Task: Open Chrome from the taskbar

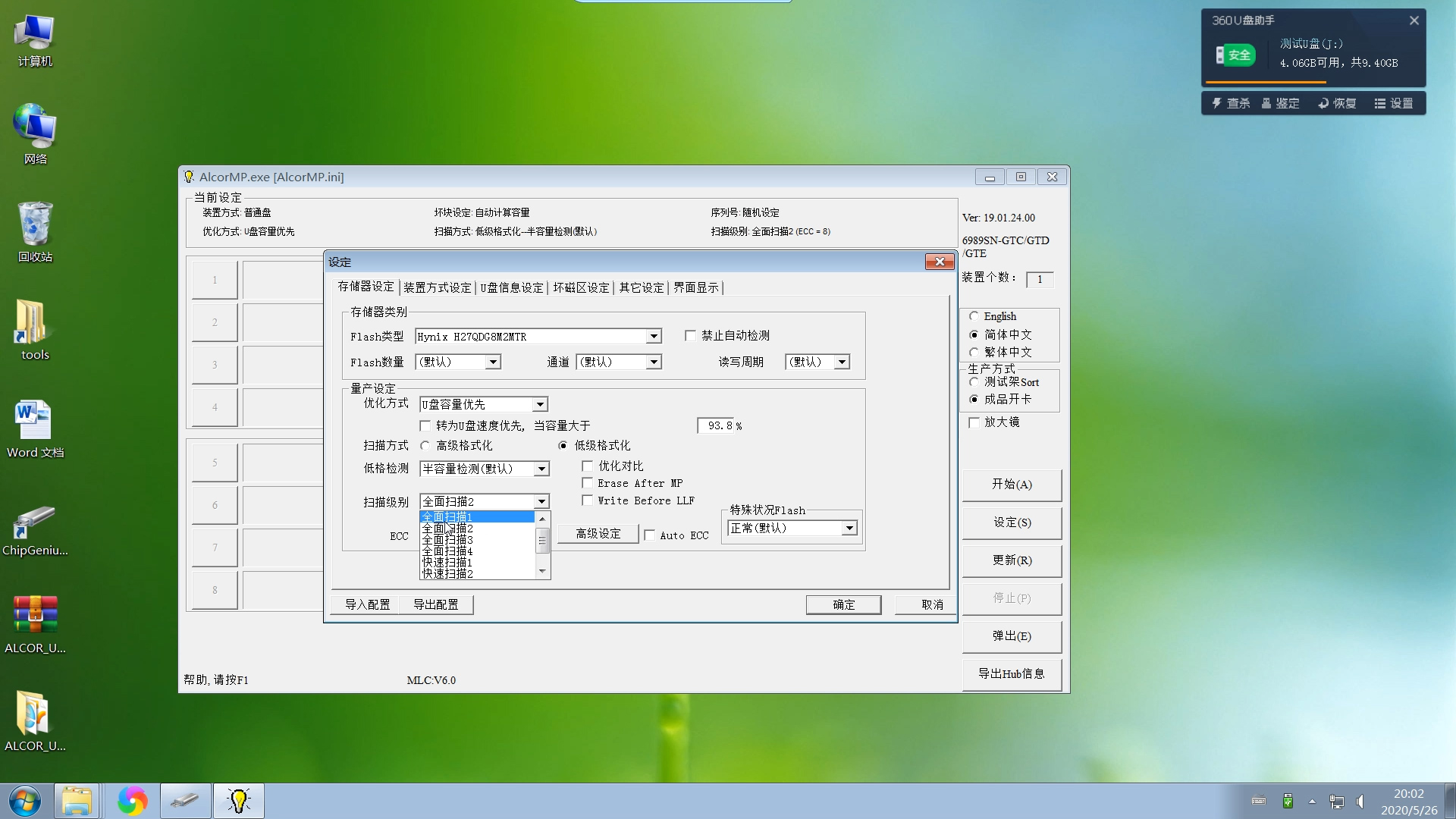Action: tap(132, 800)
